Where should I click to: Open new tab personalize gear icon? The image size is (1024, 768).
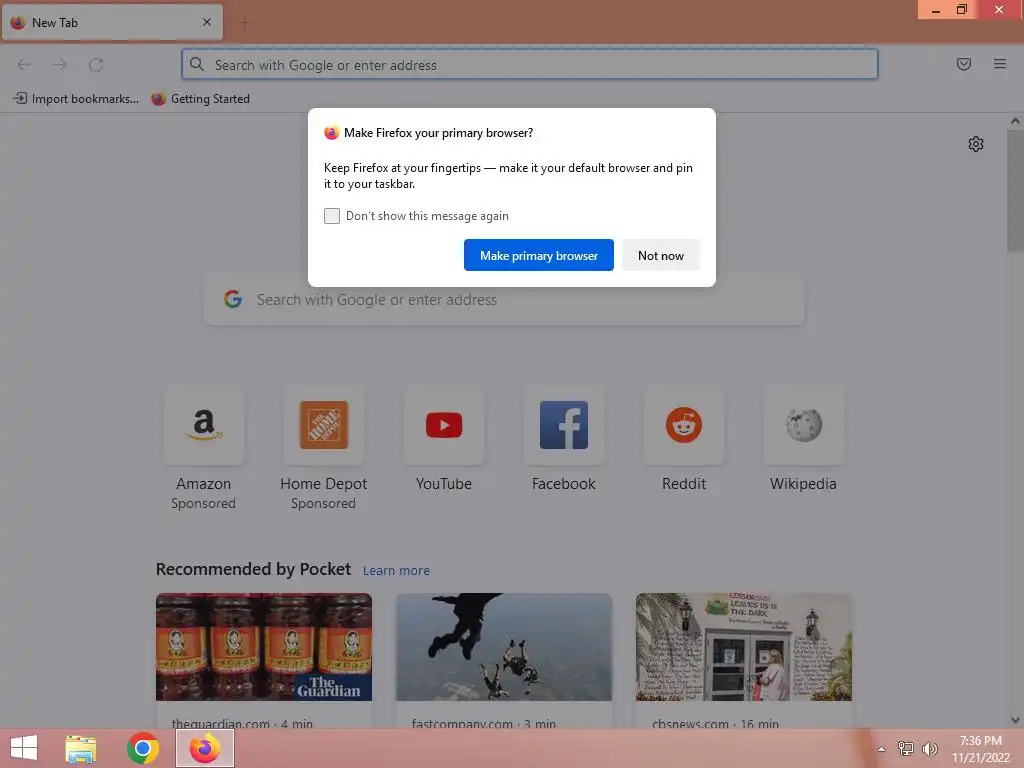(x=976, y=144)
